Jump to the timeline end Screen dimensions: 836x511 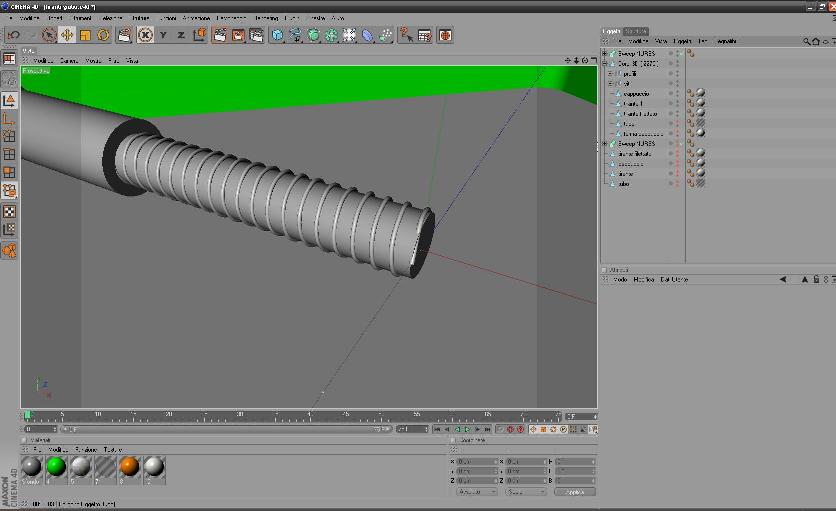click(x=487, y=429)
